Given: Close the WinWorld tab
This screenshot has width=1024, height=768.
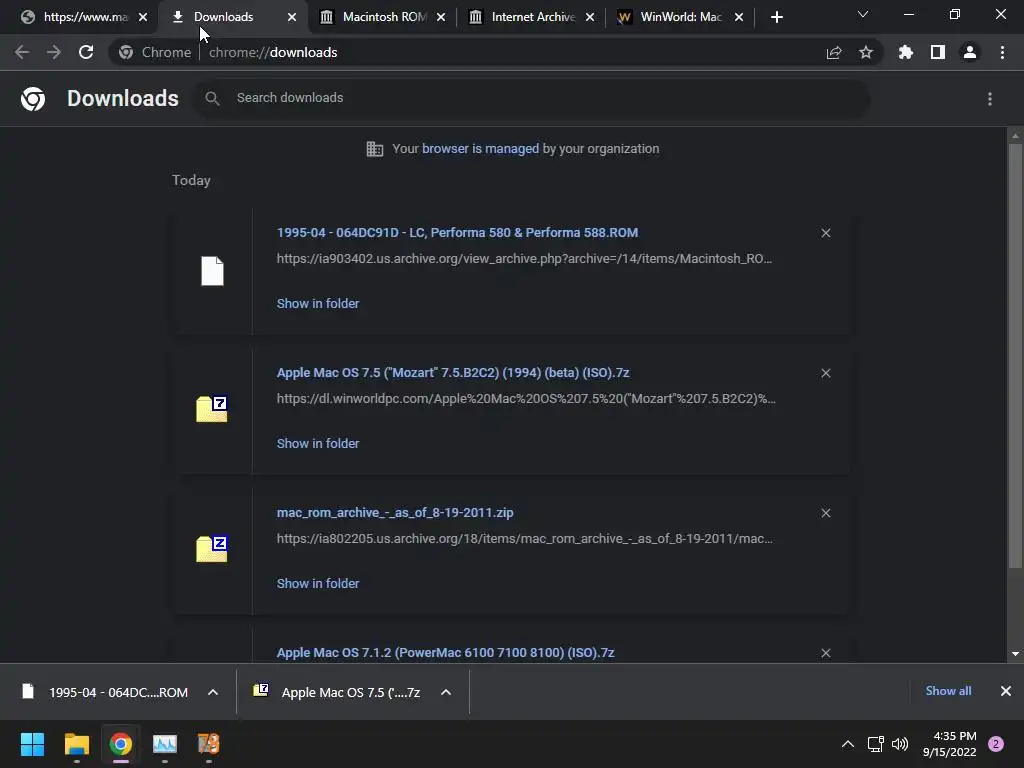Looking at the screenshot, I should pos(739,17).
